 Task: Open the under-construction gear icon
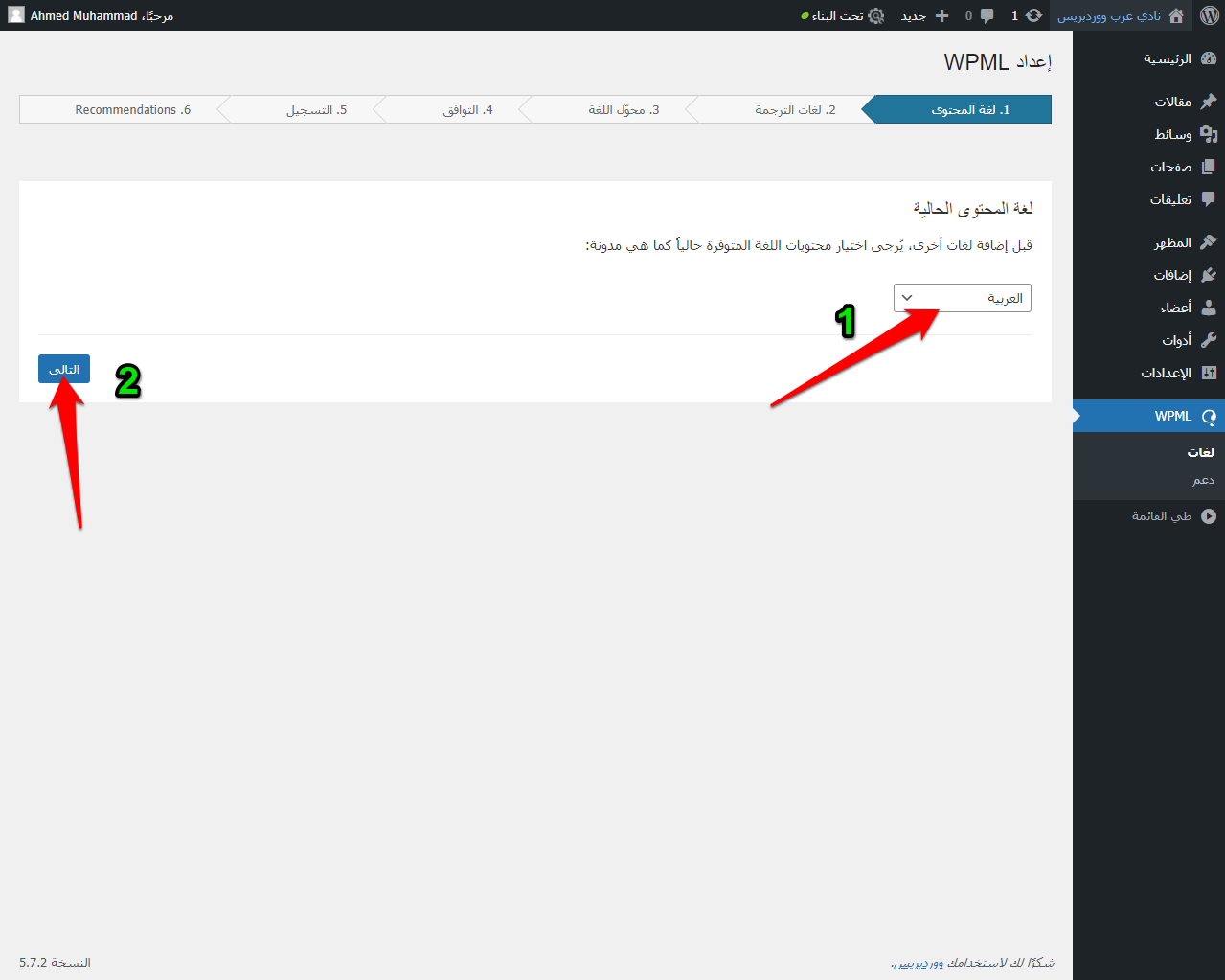(875, 15)
